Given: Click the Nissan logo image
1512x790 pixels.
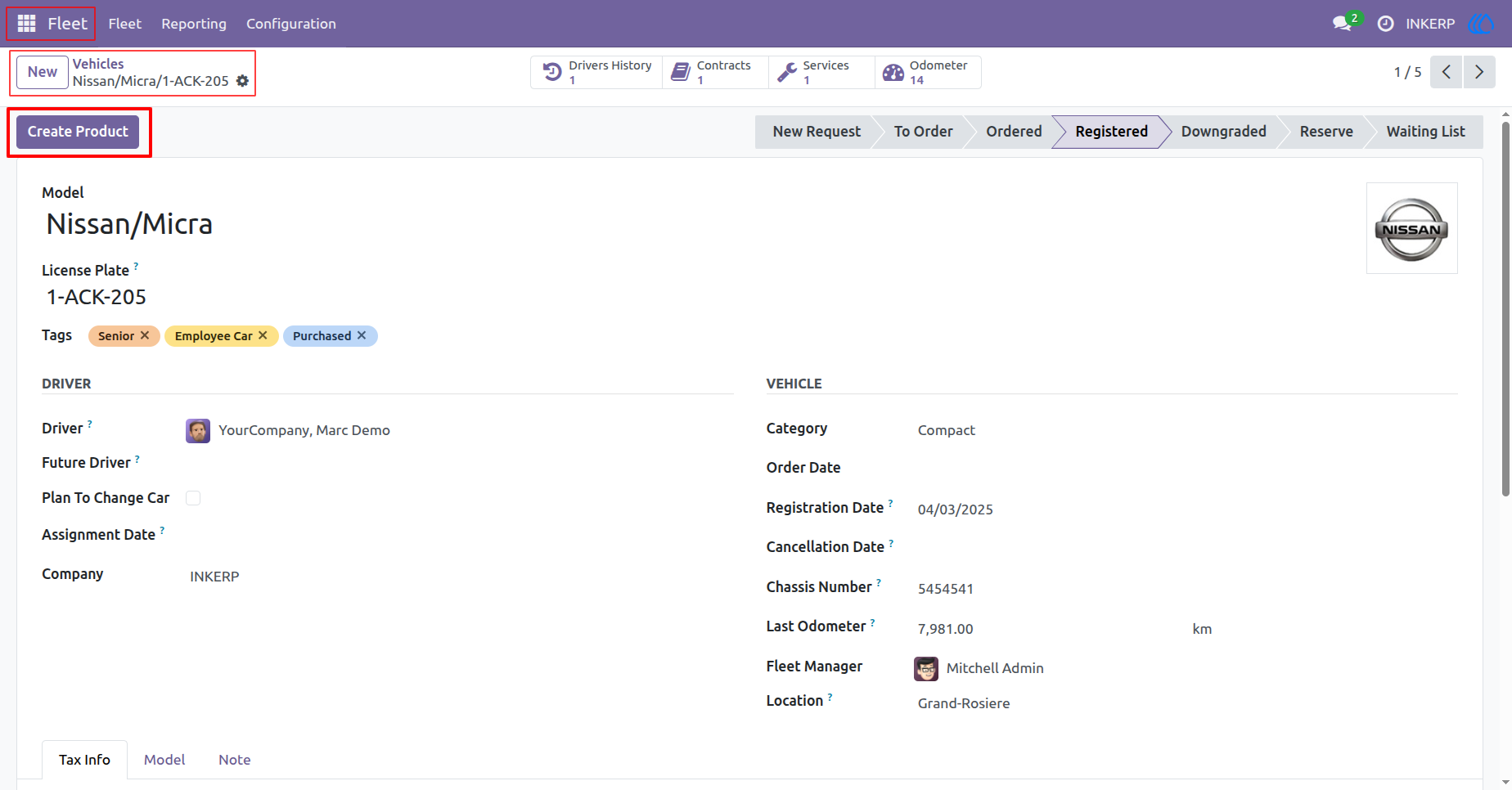Looking at the screenshot, I should click(x=1411, y=228).
